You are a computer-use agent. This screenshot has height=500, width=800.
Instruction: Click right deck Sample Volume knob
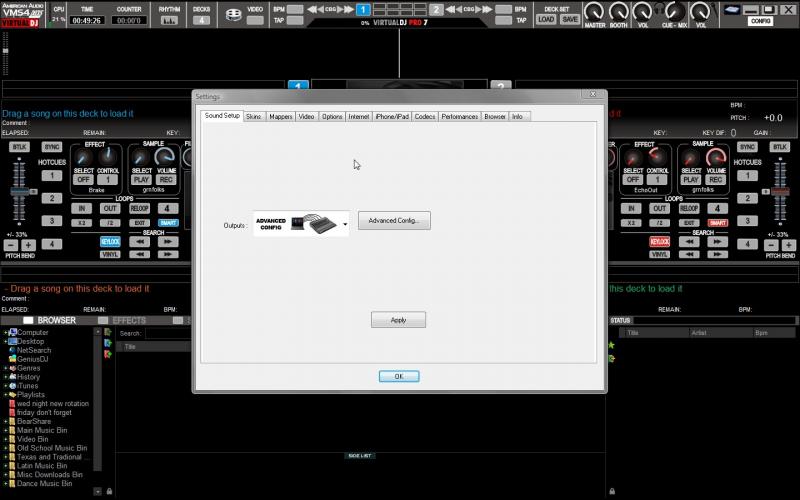click(x=716, y=158)
